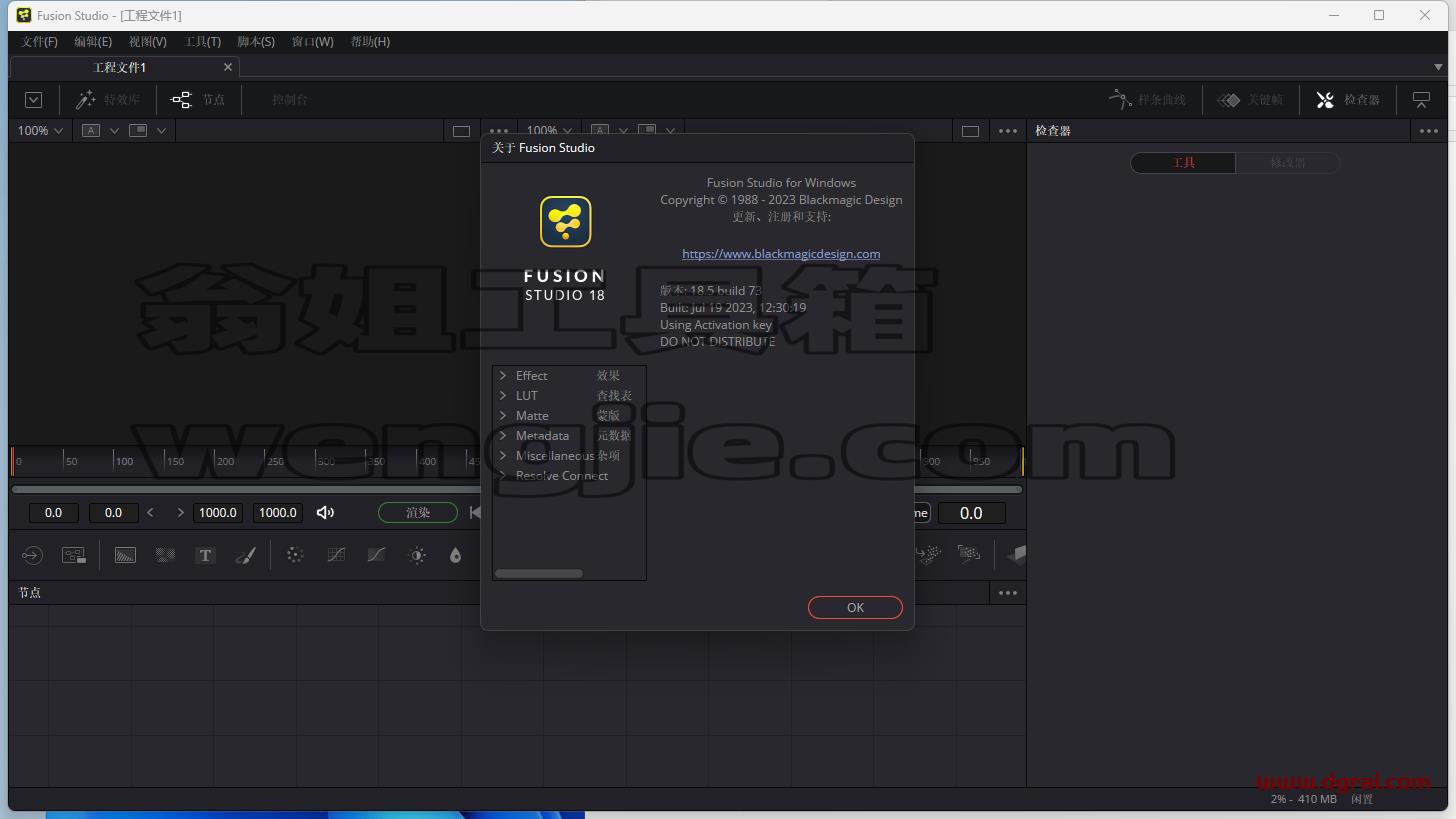This screenshot has width=1456, height=819.
Task: Expand left viewer channel dropdown arrow
Action: (114, 131)
